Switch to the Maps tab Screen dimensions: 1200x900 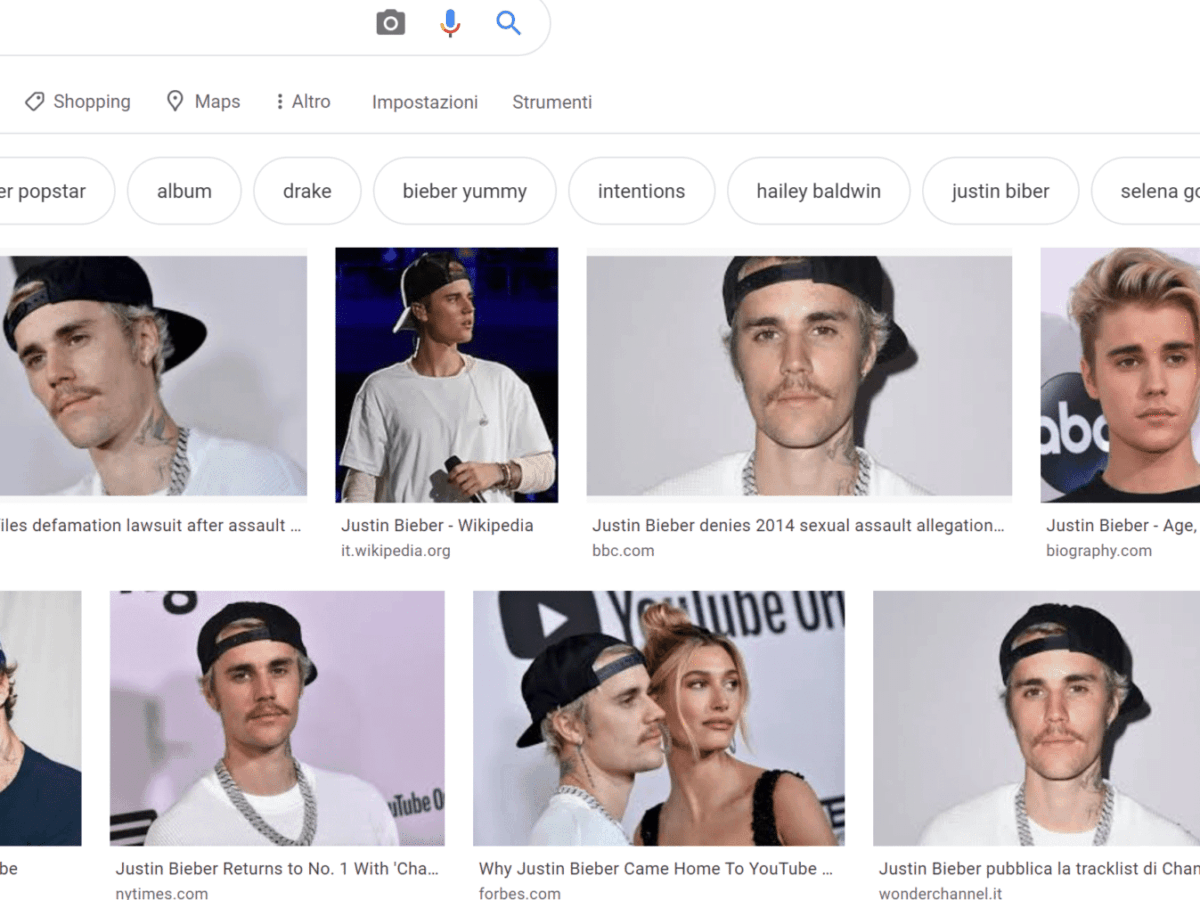coord(203,102)
